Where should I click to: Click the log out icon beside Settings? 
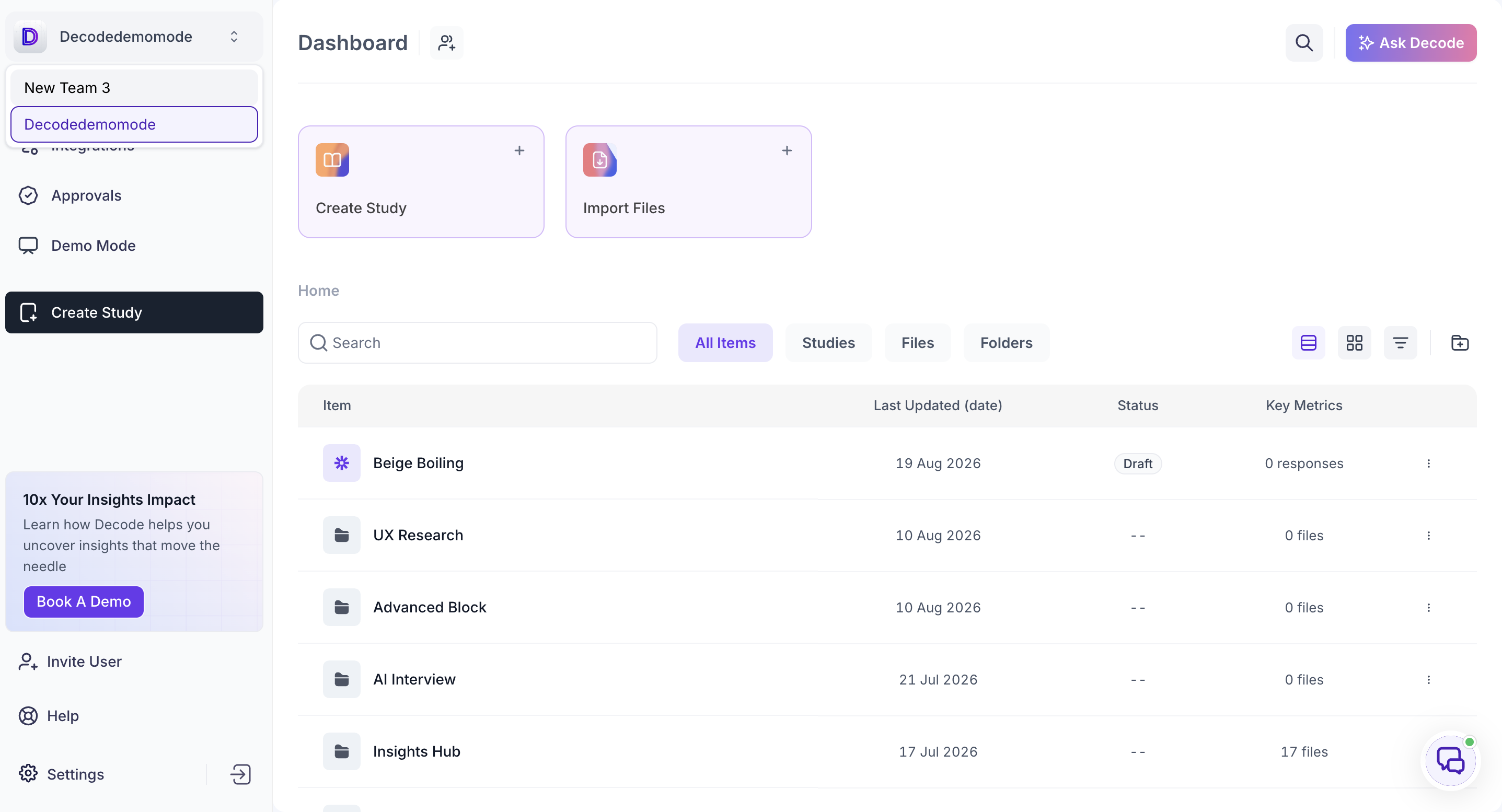(240, 774)
